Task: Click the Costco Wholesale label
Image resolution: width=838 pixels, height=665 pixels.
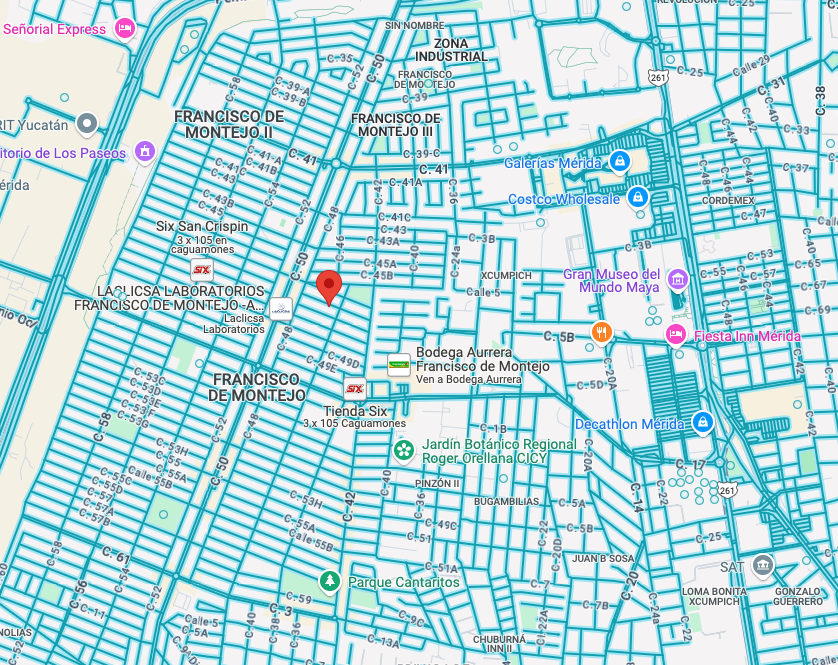Action: 564,199
